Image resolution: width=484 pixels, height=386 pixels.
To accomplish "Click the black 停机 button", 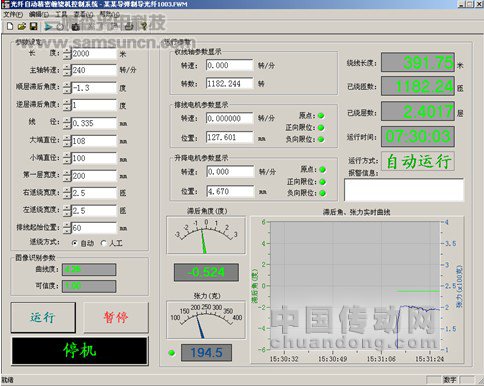I will (x=80, y=351).
